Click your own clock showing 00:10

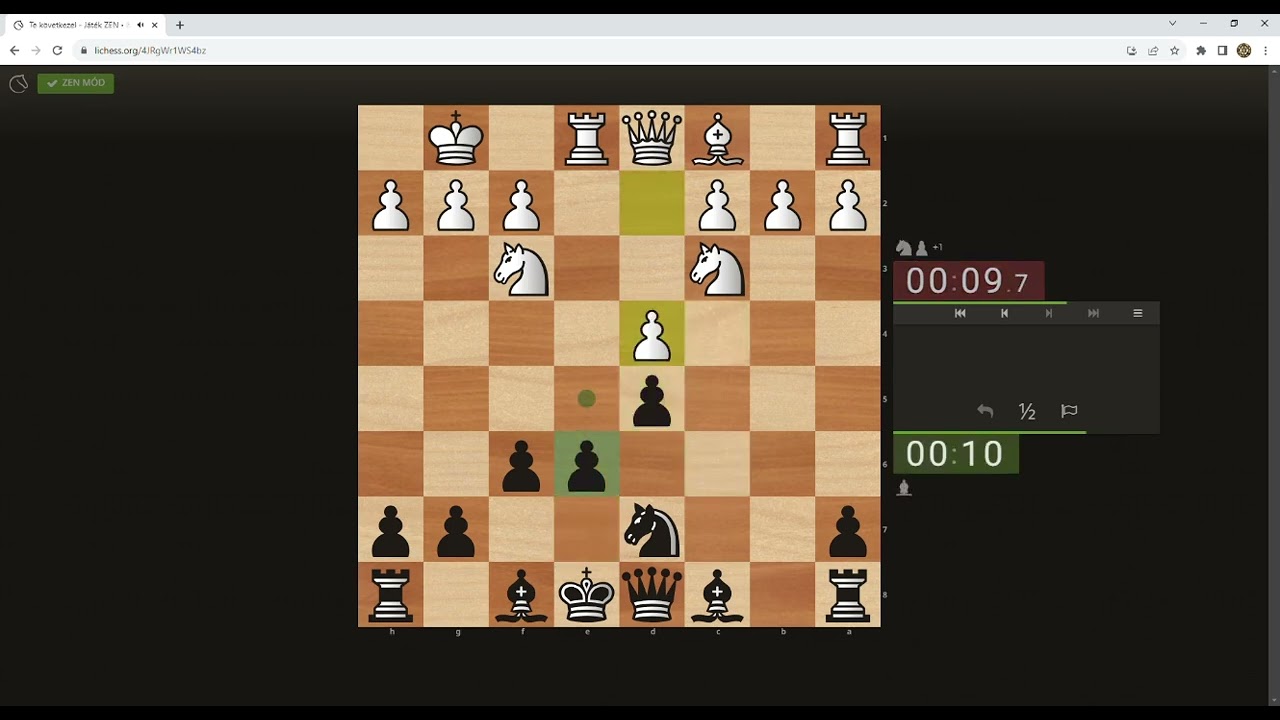[955, 453]
